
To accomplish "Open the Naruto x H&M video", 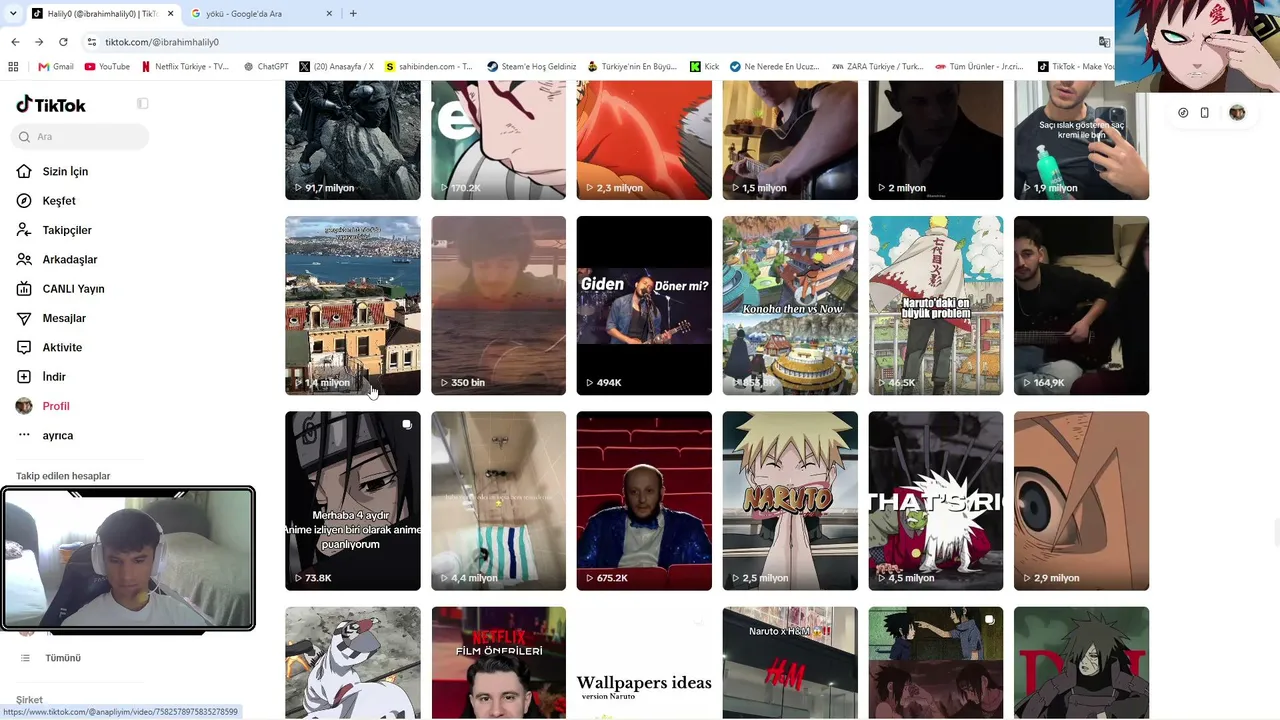I will pyautogui.click(x=790, y=663).
